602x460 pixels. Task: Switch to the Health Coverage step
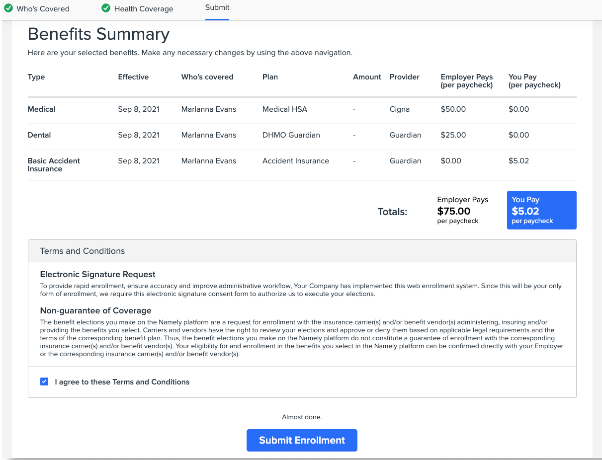142,8
